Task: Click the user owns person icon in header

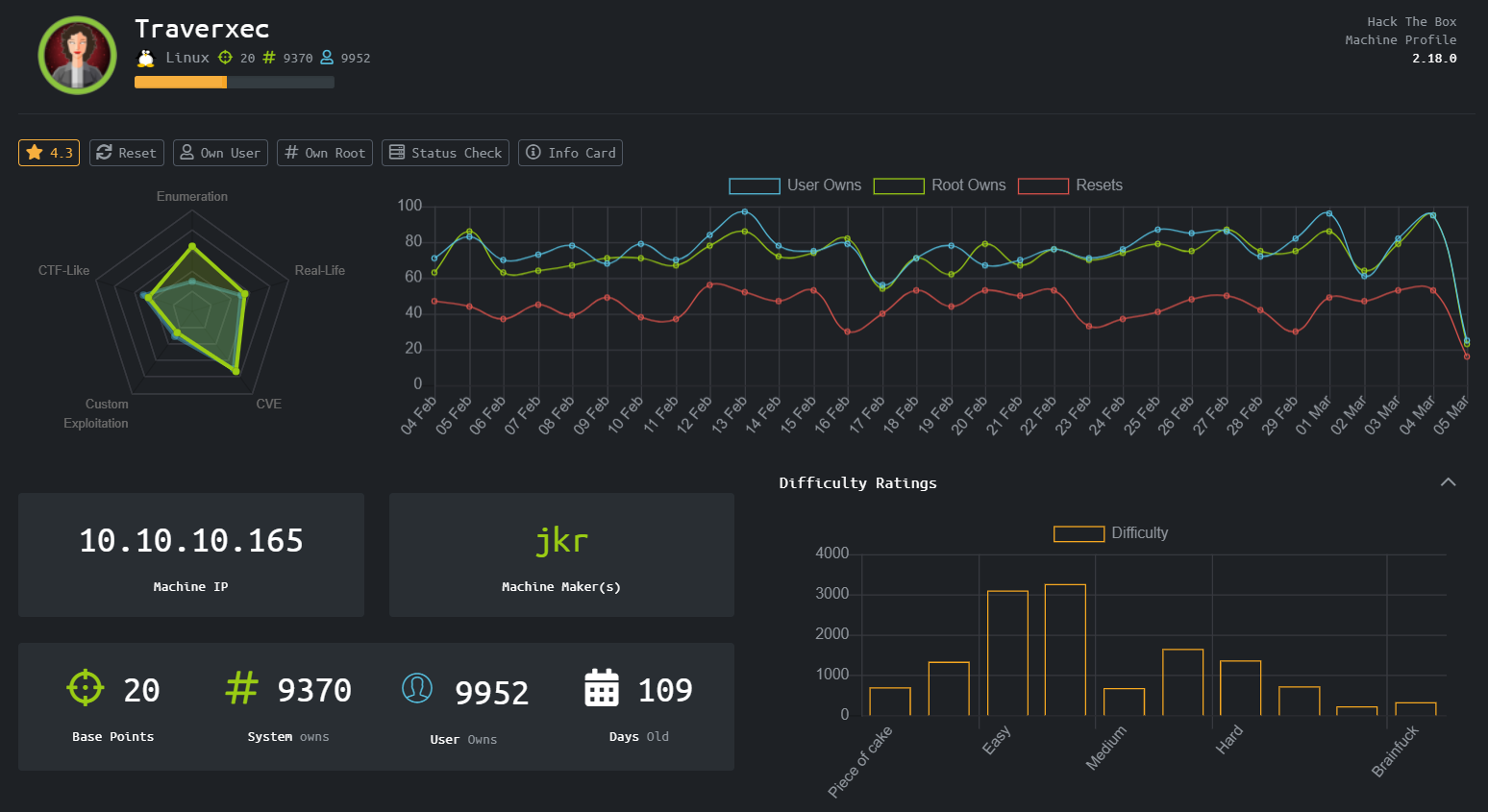Action: point(327,58)
